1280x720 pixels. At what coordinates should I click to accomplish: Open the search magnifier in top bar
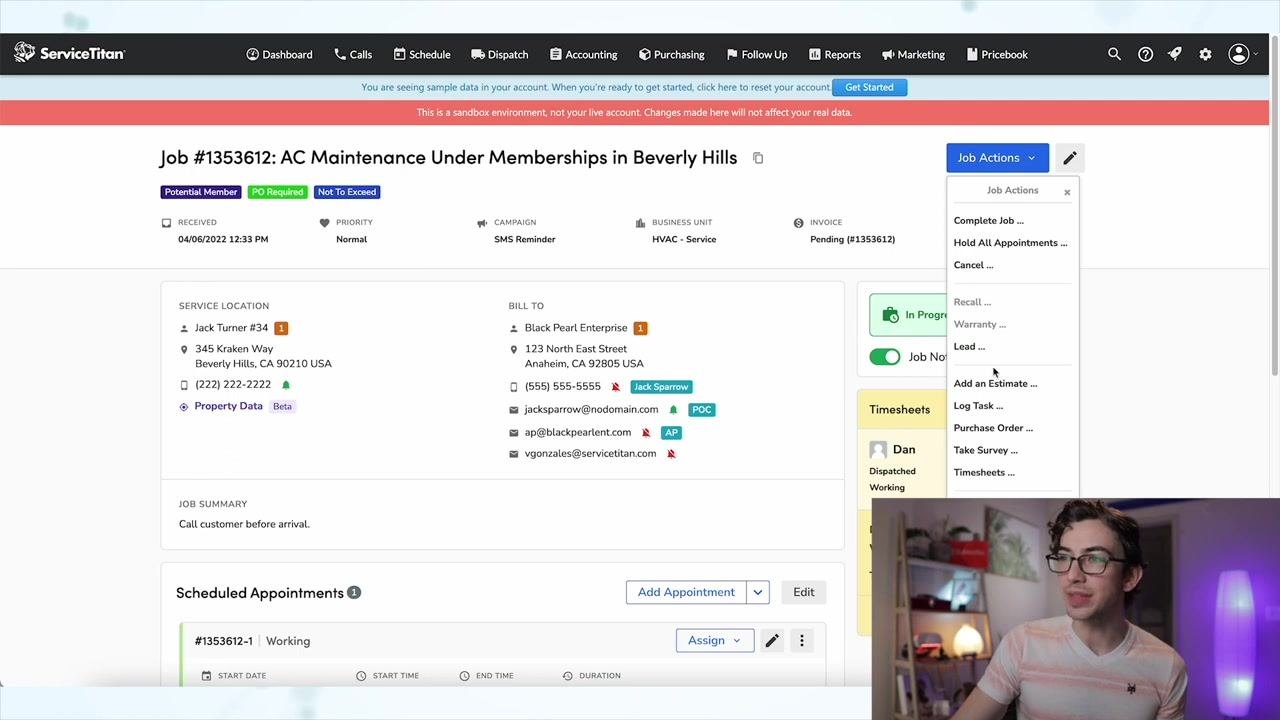pyautogui.click(x=1114, y=54)
